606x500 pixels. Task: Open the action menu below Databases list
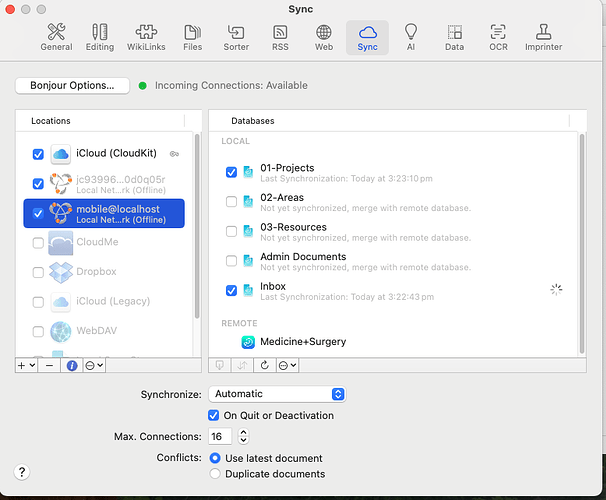[x=286, y=366]
